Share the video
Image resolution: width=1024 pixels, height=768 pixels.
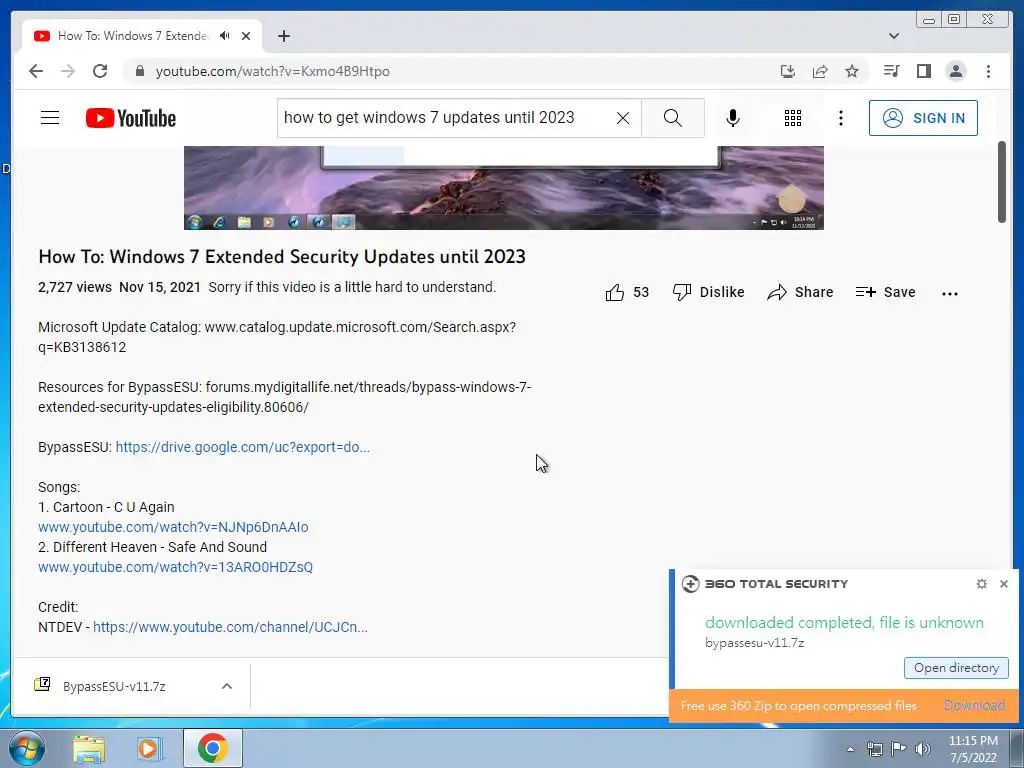(x=800, y=293)
